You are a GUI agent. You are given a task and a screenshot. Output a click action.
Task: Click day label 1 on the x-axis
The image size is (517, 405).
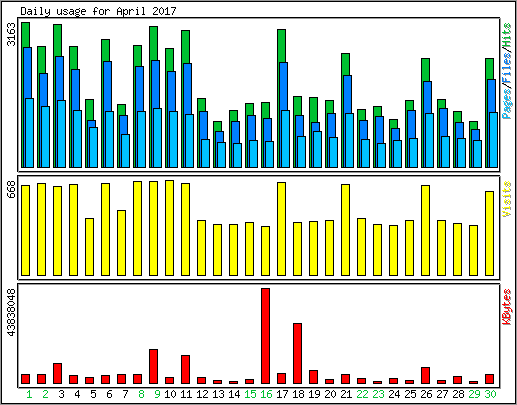(x=29, y=394)
